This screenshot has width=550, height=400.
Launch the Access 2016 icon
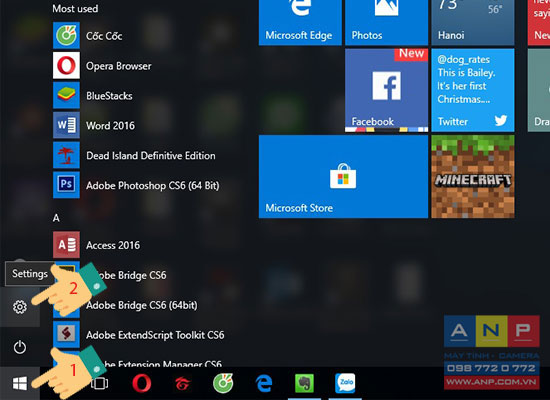pyautogui.click(x=66, y=245)
